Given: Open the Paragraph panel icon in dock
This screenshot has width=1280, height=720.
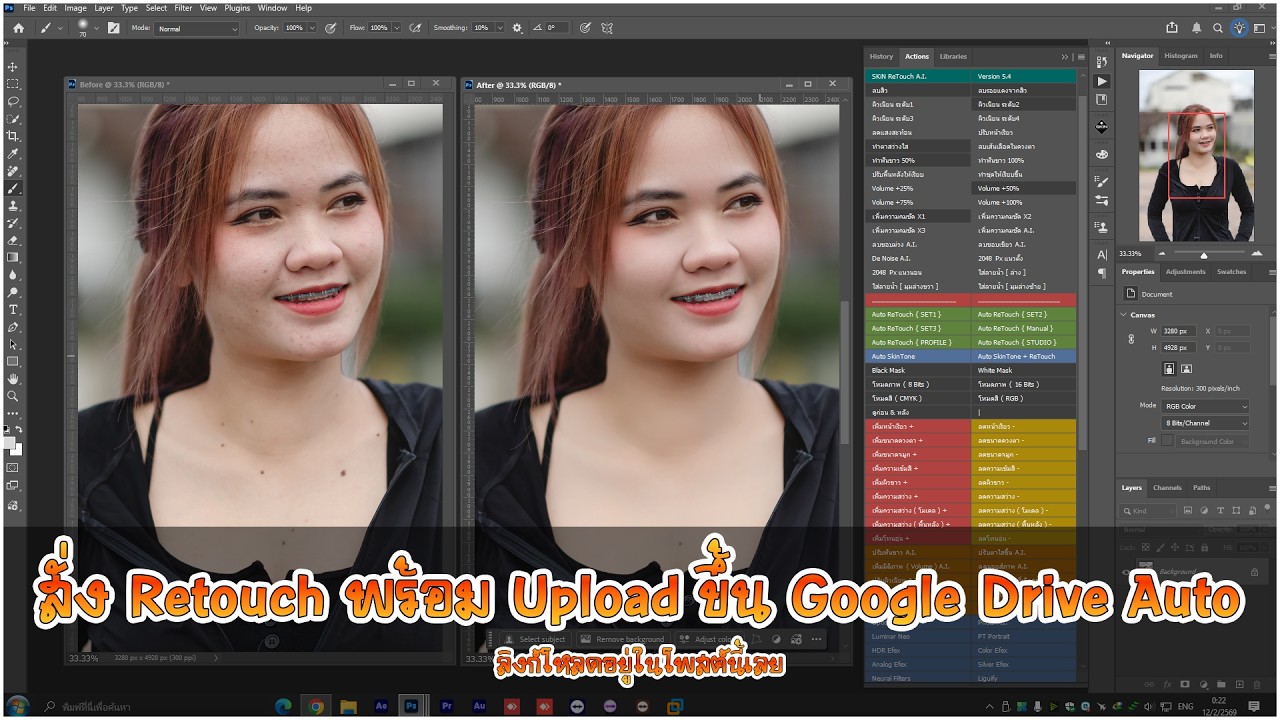Looking at the screenshot, I should (x=1102, y=272).
